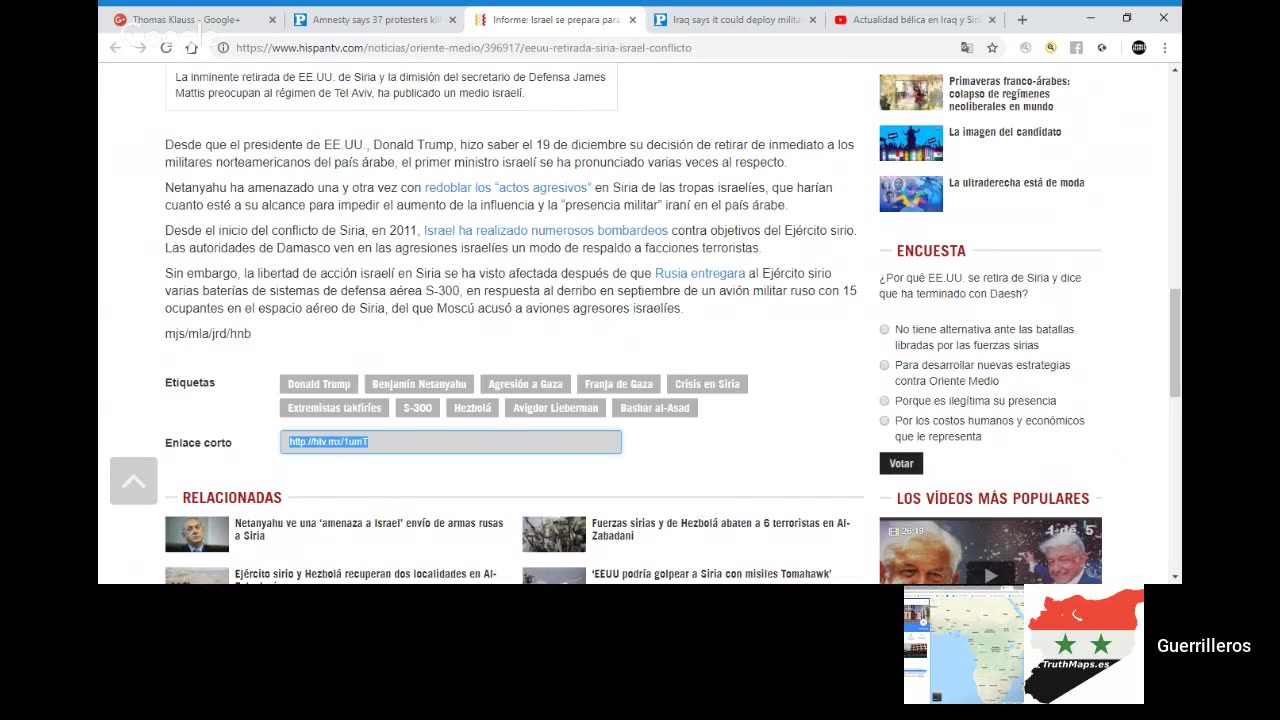
Task: Click the hispantv.com address bar
Action: click(590, 47)
